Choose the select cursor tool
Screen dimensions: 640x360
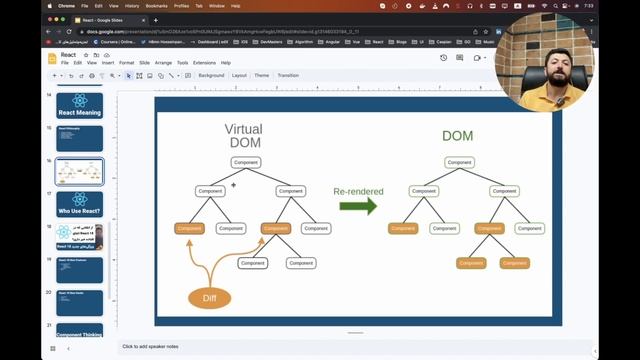click(129, 76)
